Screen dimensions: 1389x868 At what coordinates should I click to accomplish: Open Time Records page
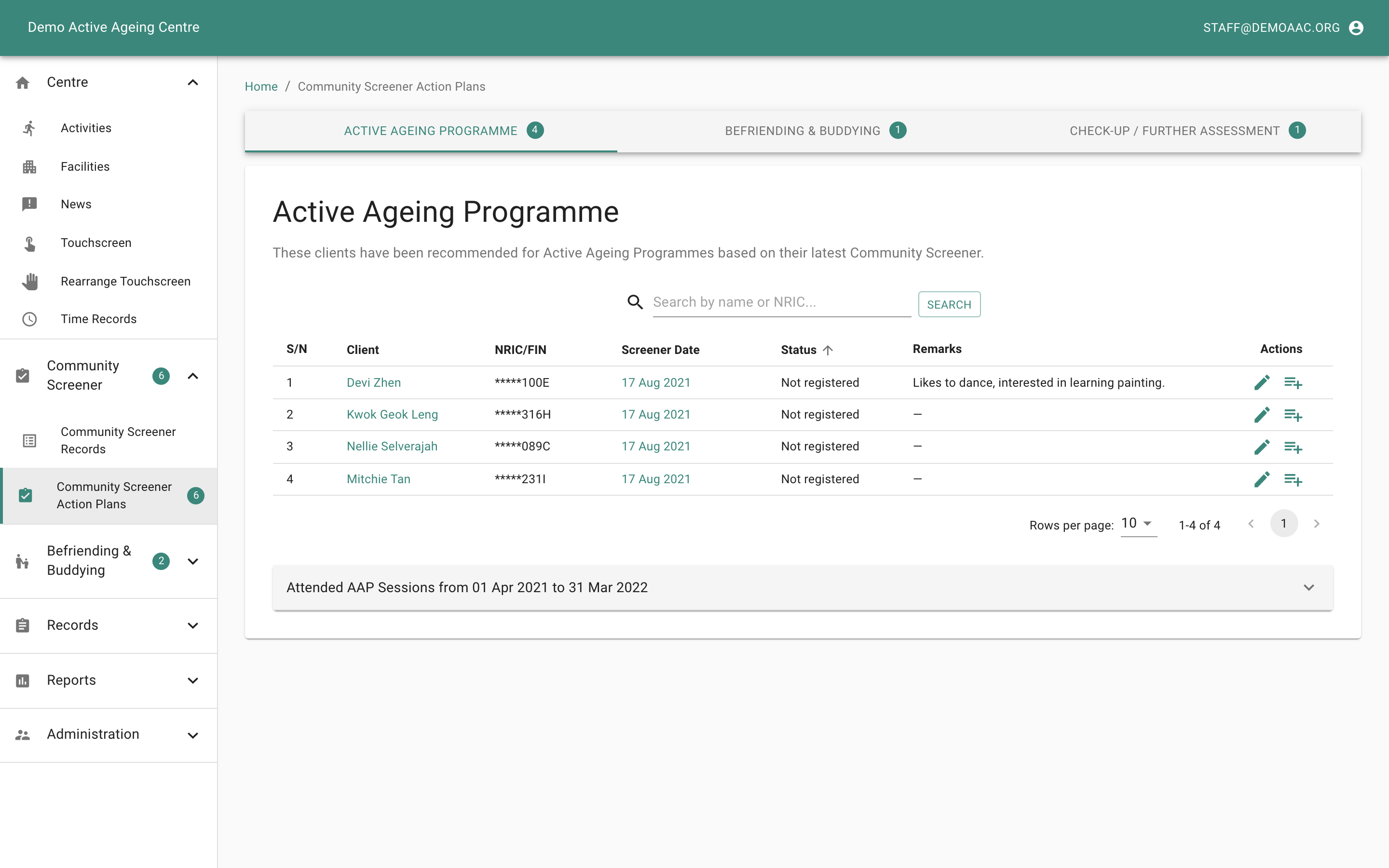98,319
